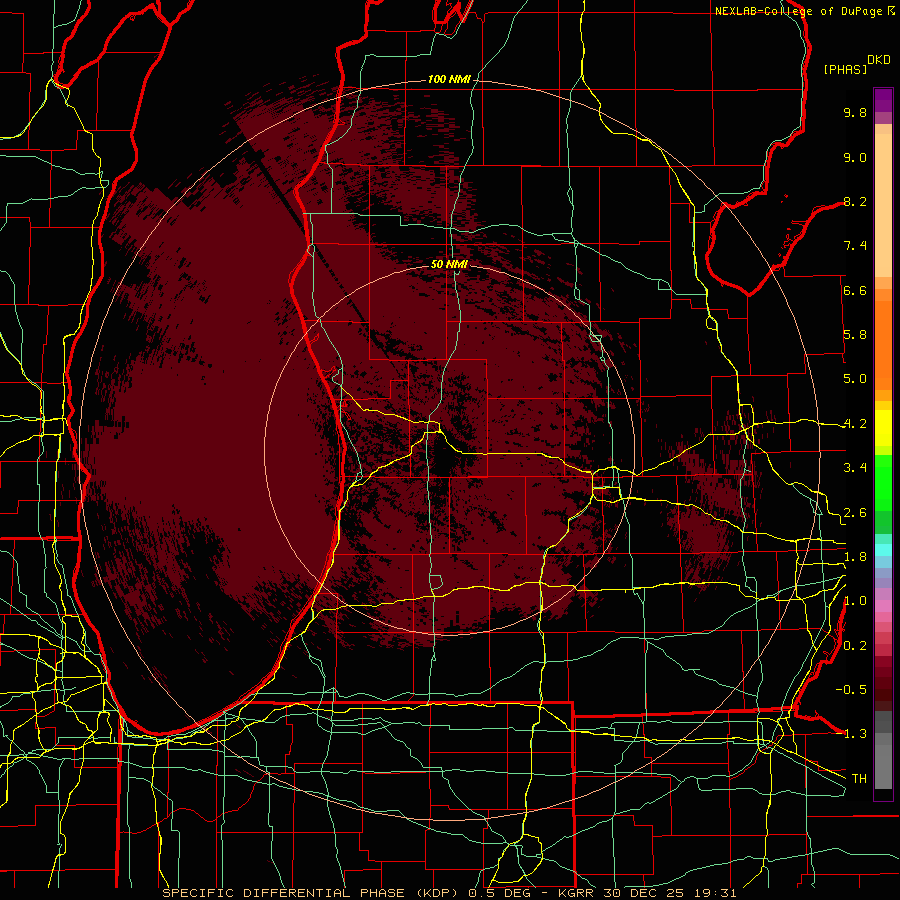Click the 3.4 legend value
900x900 pixels.
pyautogui.click(x=855, y=468)
